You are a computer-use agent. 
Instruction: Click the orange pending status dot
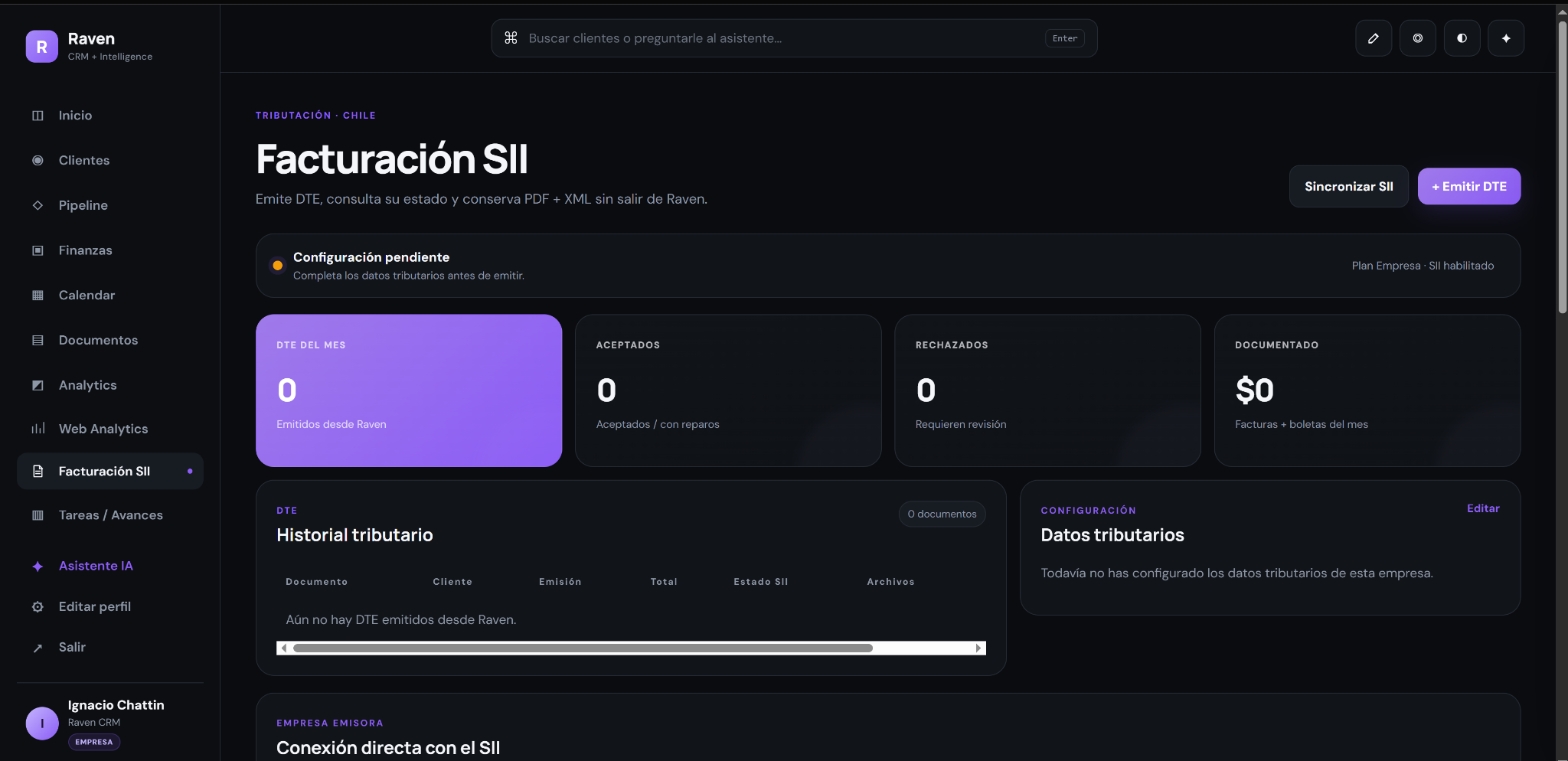[x=277, y=266]
